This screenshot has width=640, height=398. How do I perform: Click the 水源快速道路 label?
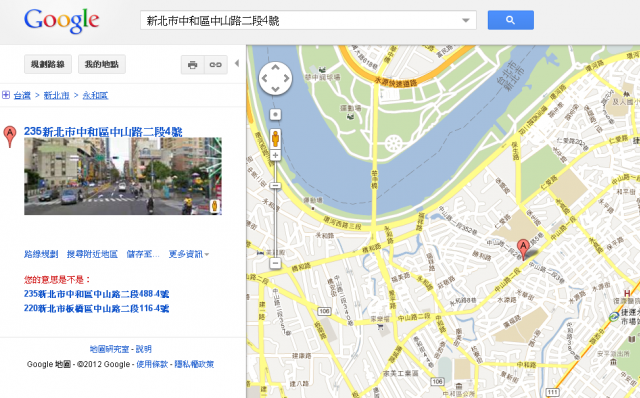click(x=396, y=82)
